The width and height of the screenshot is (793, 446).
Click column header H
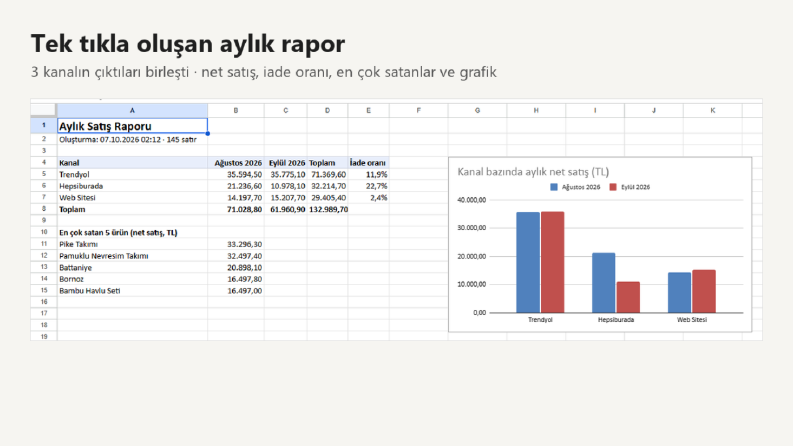536,110
